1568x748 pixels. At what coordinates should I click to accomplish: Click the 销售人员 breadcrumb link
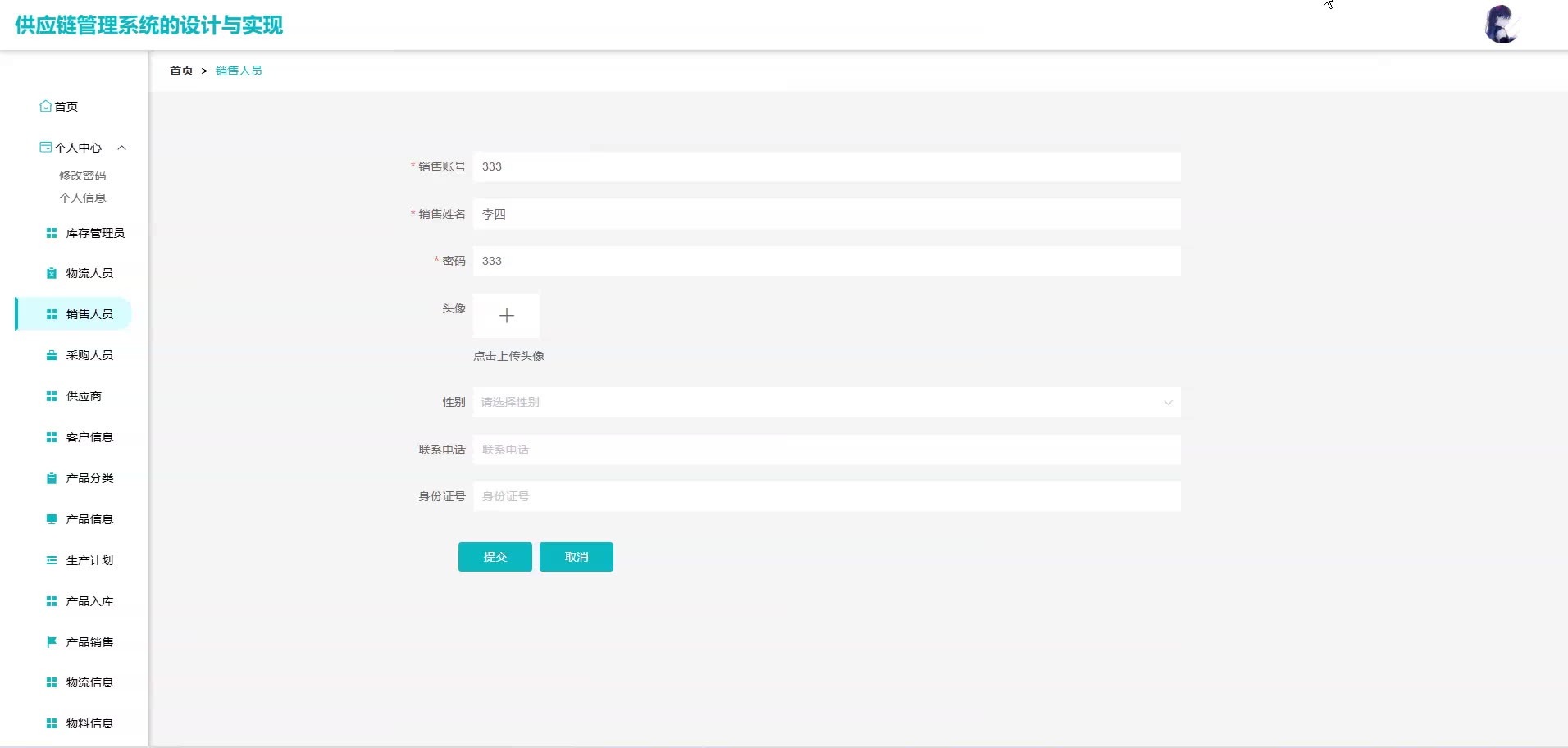point(239,71)
